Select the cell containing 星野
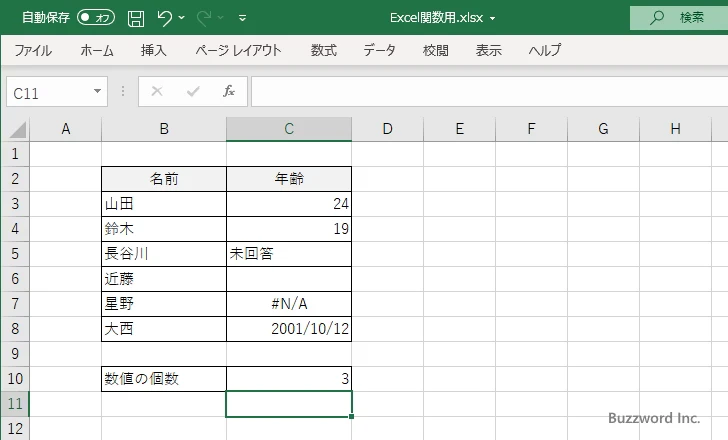This screenshot has width=728, height=440. click(164, 304)
